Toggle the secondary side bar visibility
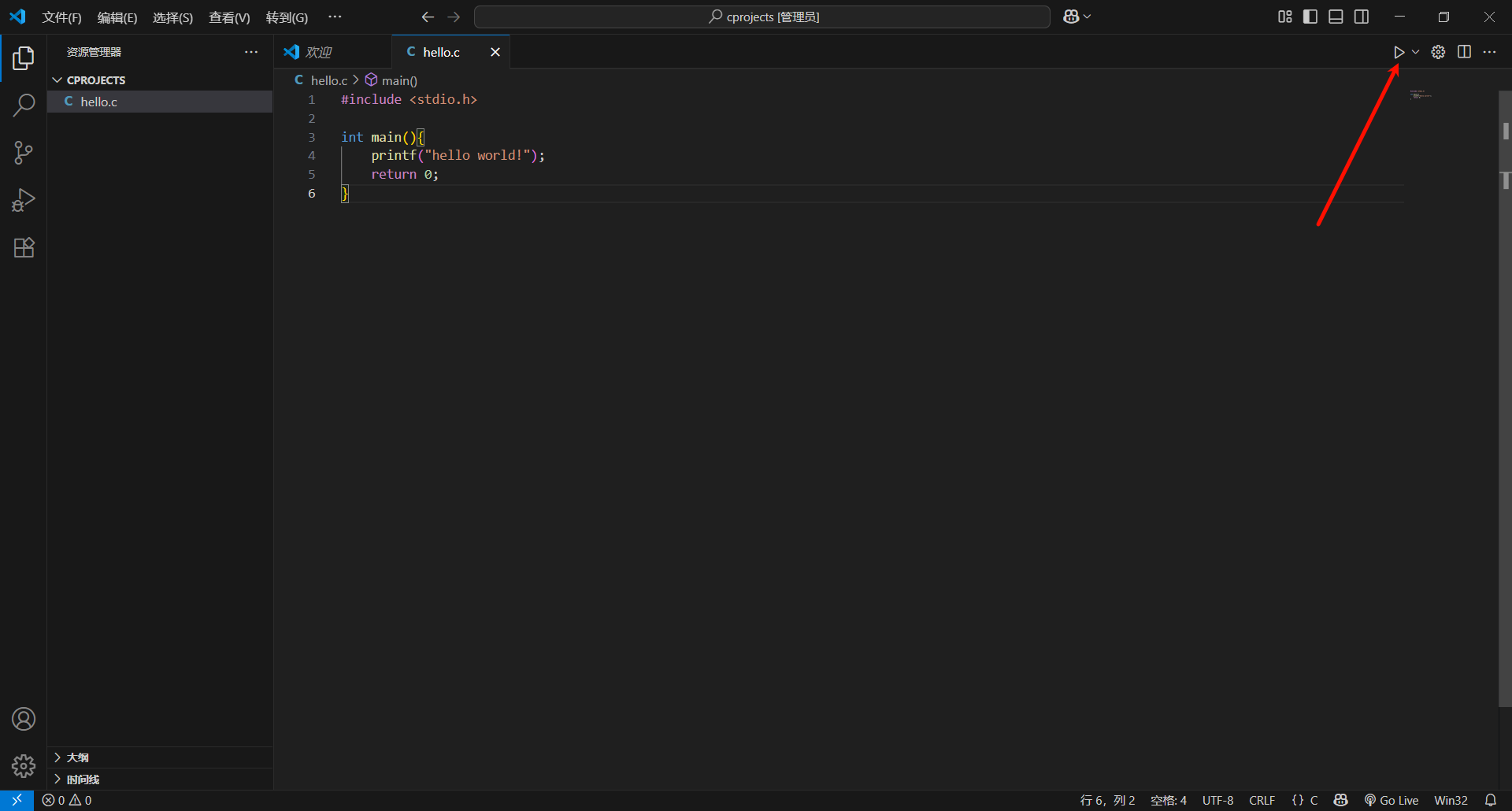1512x811 pixels. point(1362,17)
